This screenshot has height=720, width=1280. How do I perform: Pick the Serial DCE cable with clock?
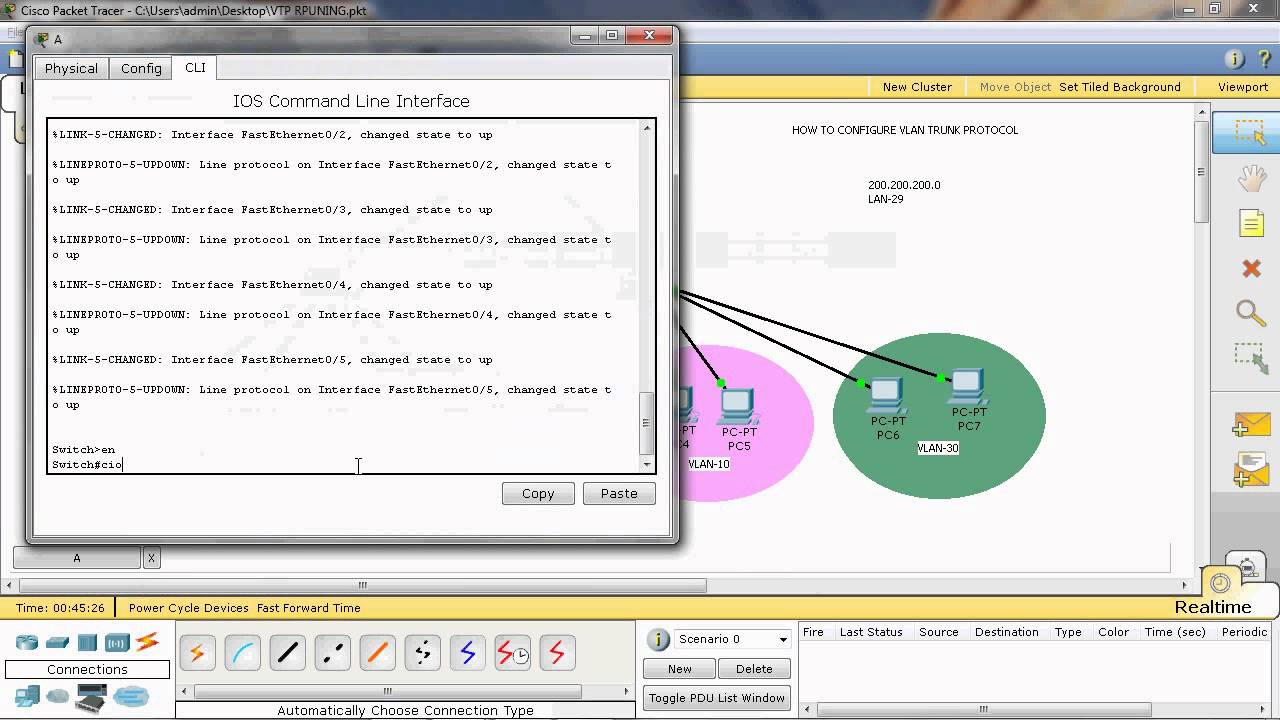pos(512,654)
